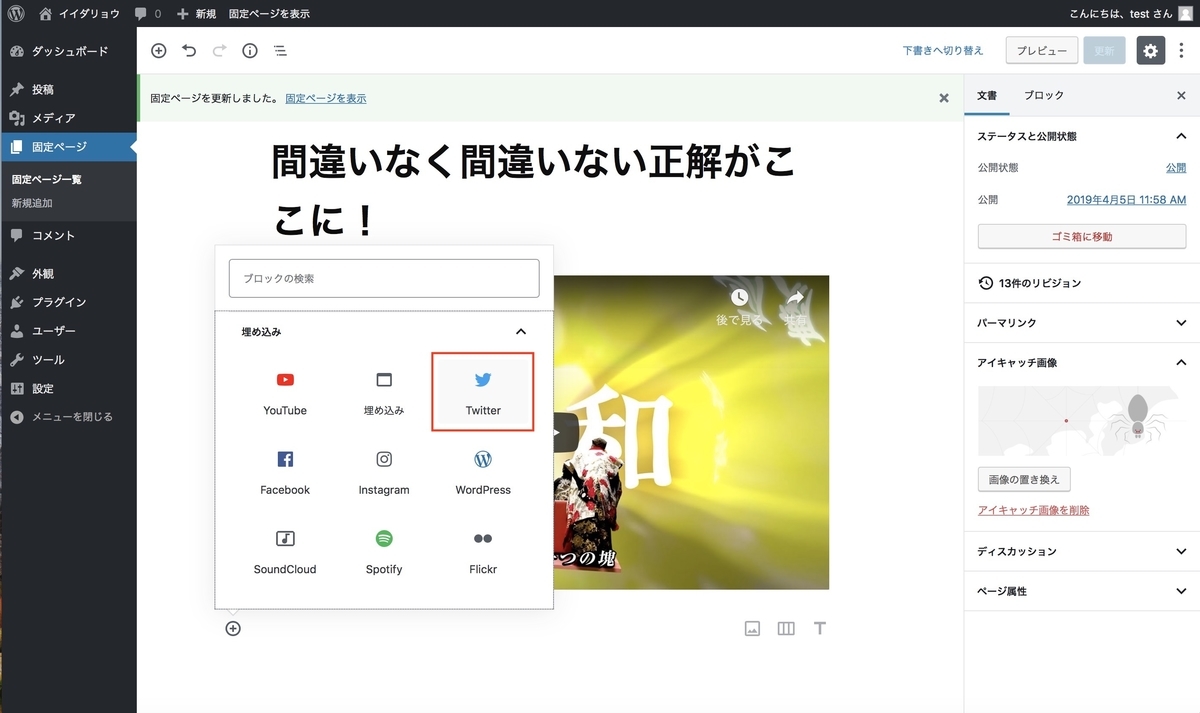Insert SoundCloud embed block
1200x713 pixels.
point(285,551)
